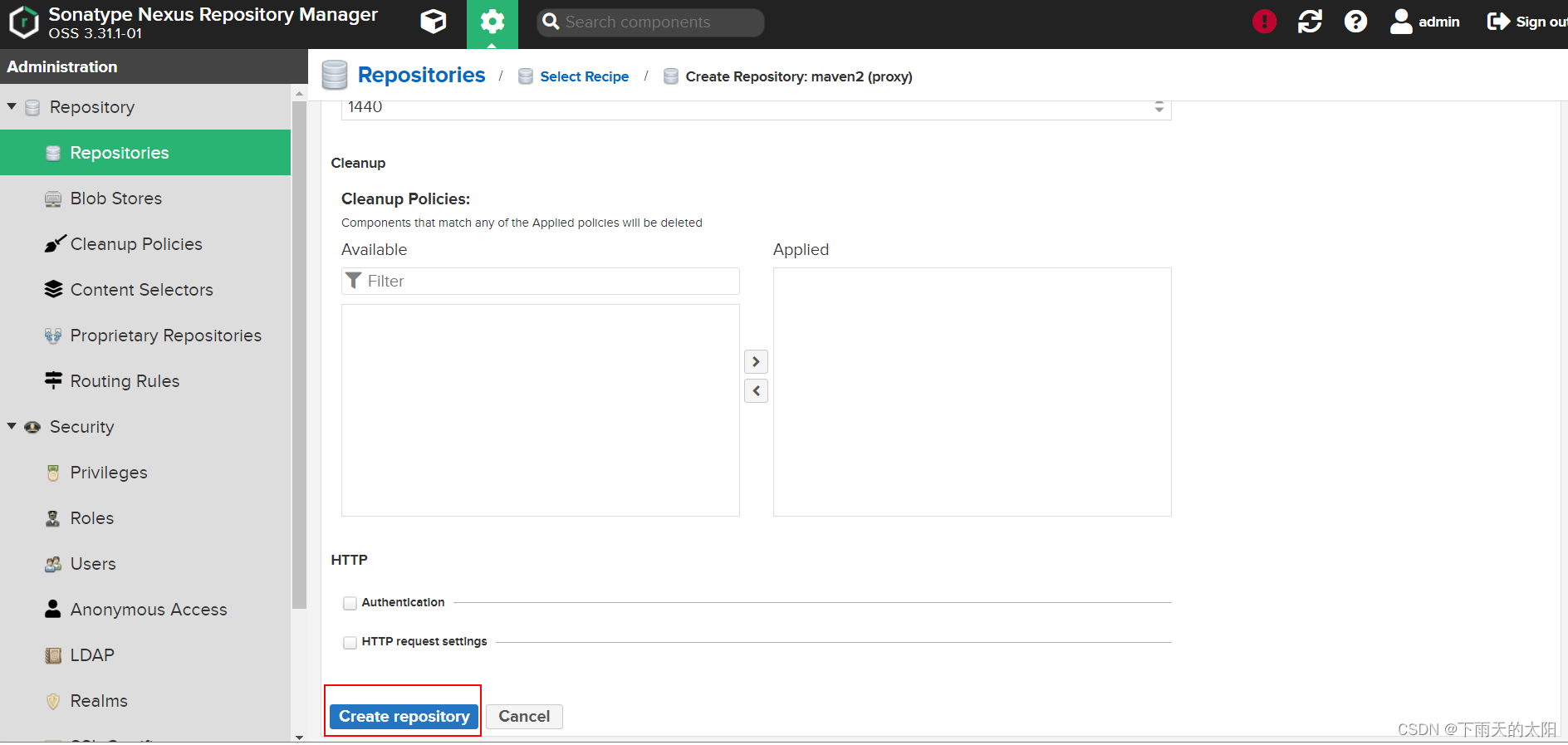Collapse the Repository tree section
Screen dimensions: 1568x745
pyautogui.click(x=12, y=106)
